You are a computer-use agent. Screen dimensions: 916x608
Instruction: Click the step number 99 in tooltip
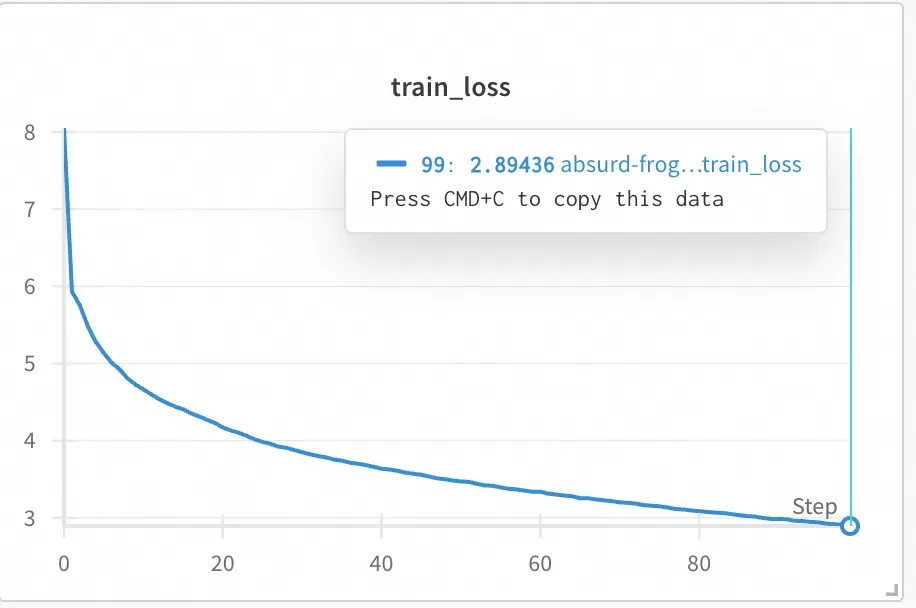[x=433, y=165]
